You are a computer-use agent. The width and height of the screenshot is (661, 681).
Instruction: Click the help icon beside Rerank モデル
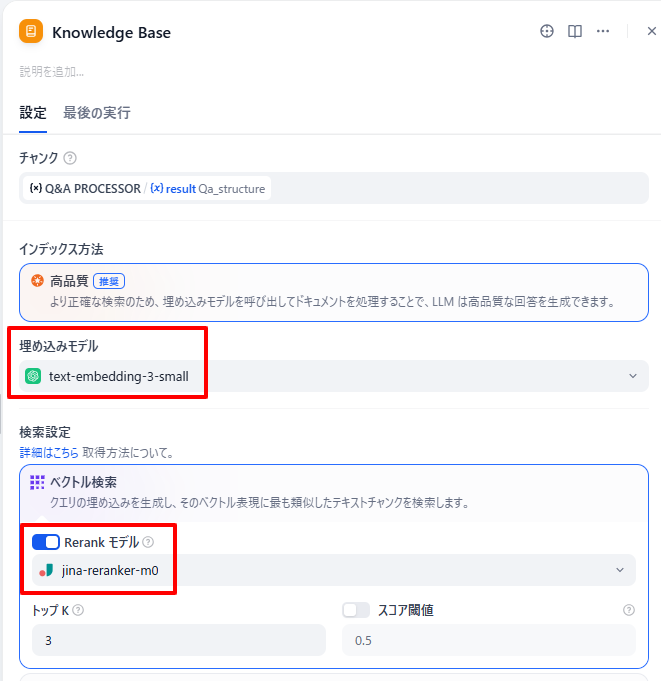pos(148,542)
